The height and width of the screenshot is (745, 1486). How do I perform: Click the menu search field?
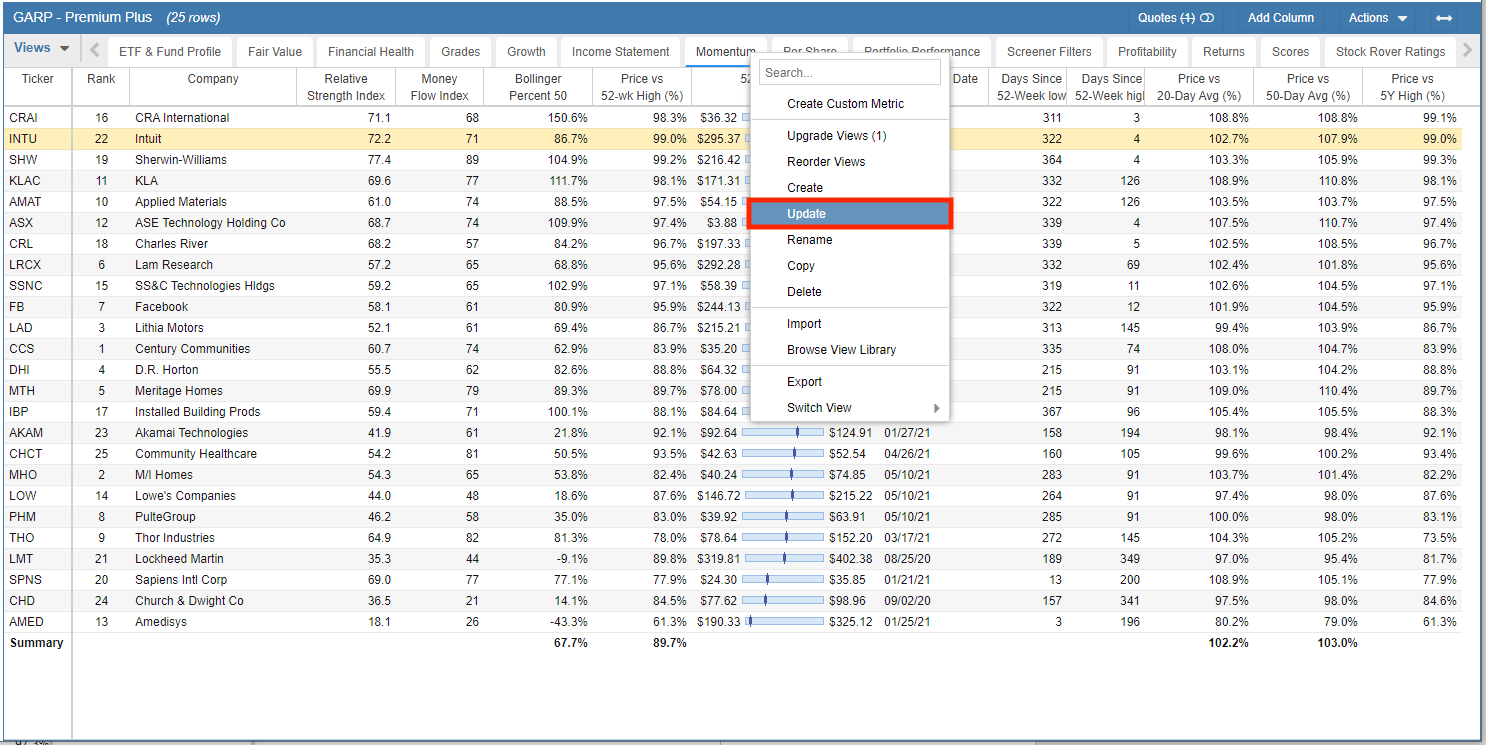(x=850, y=72)
